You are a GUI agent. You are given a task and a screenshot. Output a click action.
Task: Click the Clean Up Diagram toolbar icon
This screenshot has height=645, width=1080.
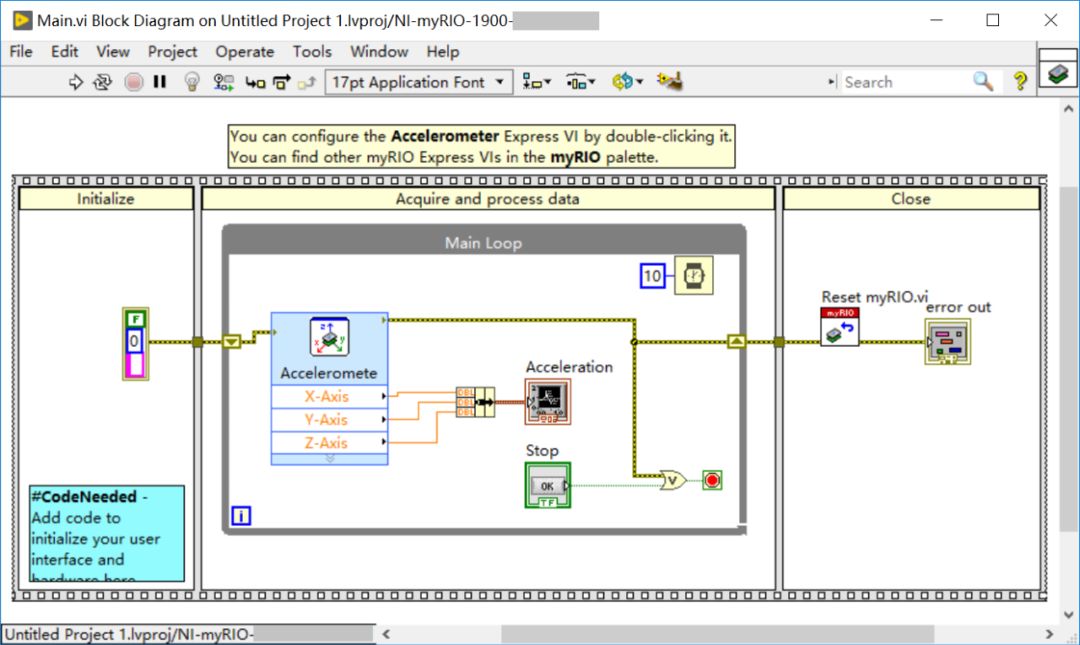click(671, 82)
